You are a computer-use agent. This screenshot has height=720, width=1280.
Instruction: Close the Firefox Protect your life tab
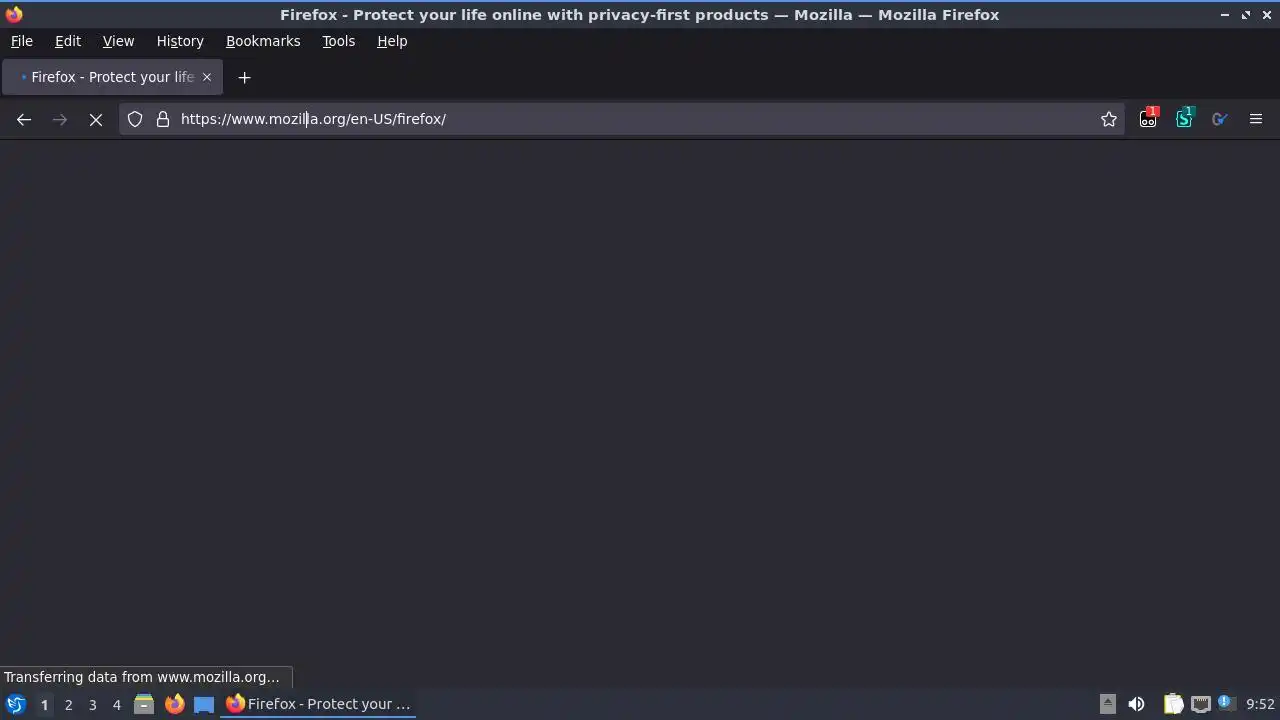pos(207,77)
